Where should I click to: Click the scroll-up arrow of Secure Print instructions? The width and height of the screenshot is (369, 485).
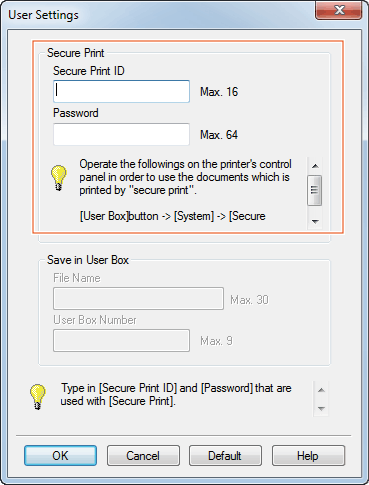315,166
